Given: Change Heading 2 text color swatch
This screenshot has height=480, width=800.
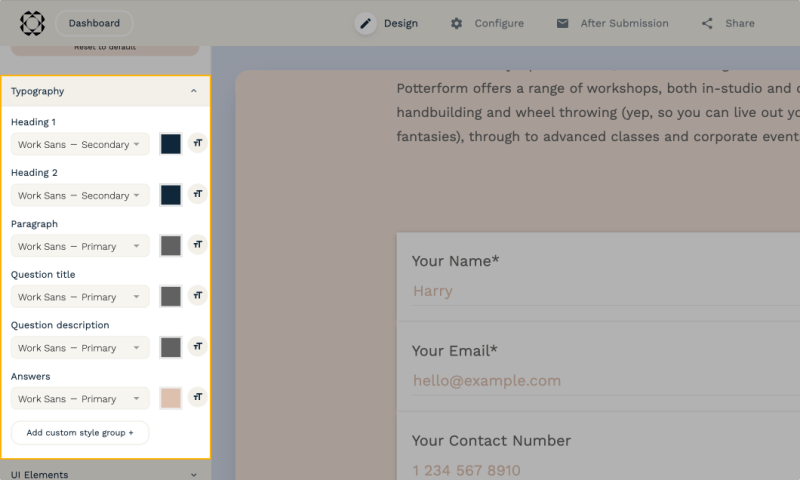Looking at the screenshot, I should tap(170, 195).
